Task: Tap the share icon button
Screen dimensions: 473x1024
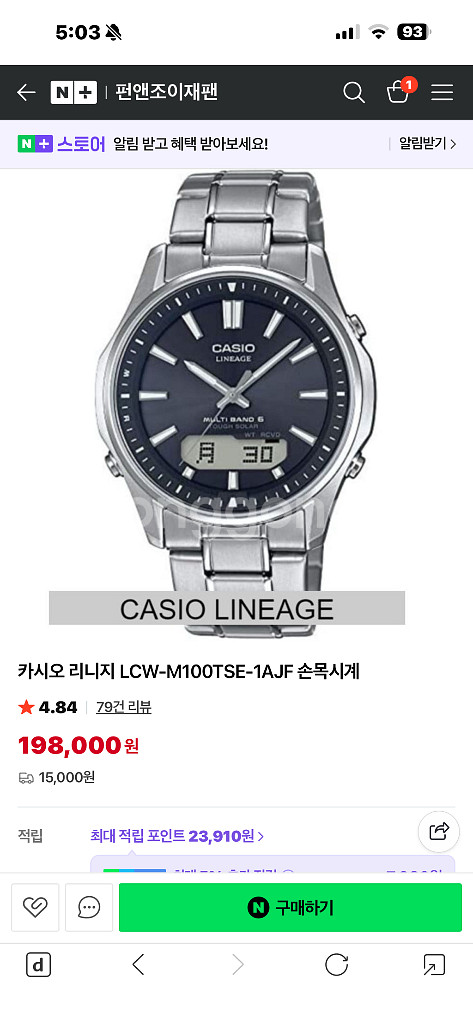Action: pos(439,831)
